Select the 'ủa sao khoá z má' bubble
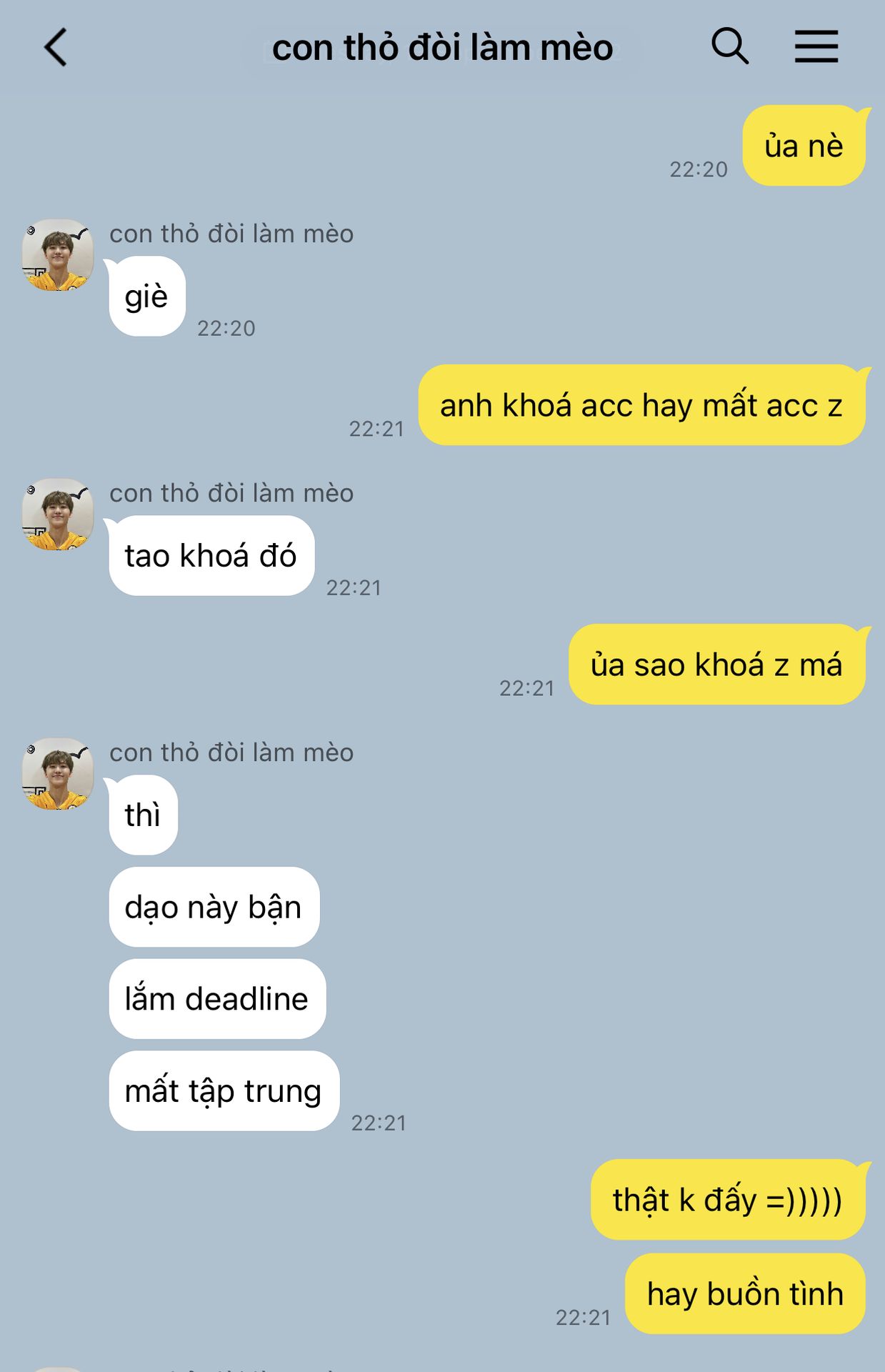885x1372 pixels. (x=717, y=665)
